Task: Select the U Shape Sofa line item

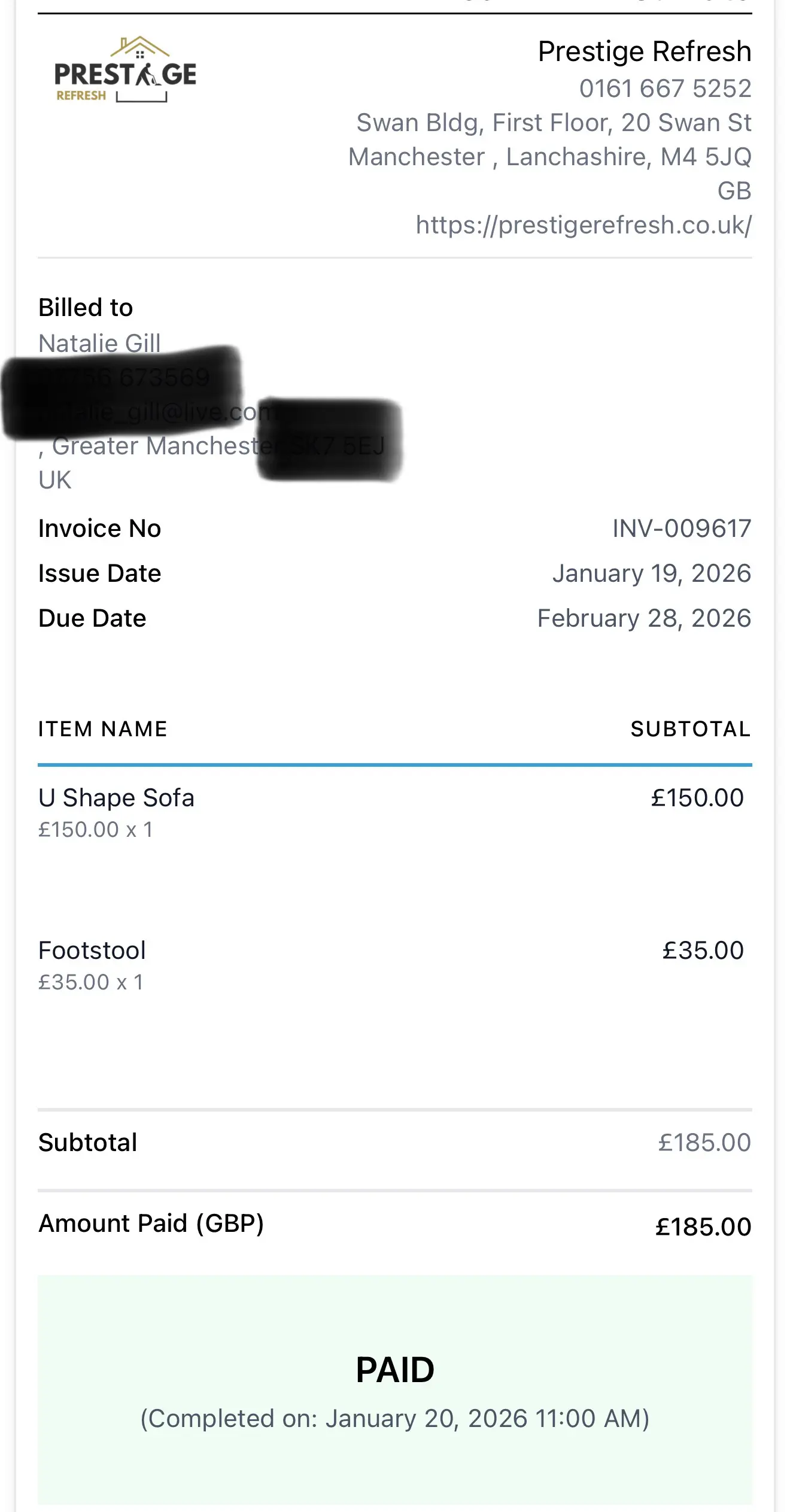Action: point(116,798)
